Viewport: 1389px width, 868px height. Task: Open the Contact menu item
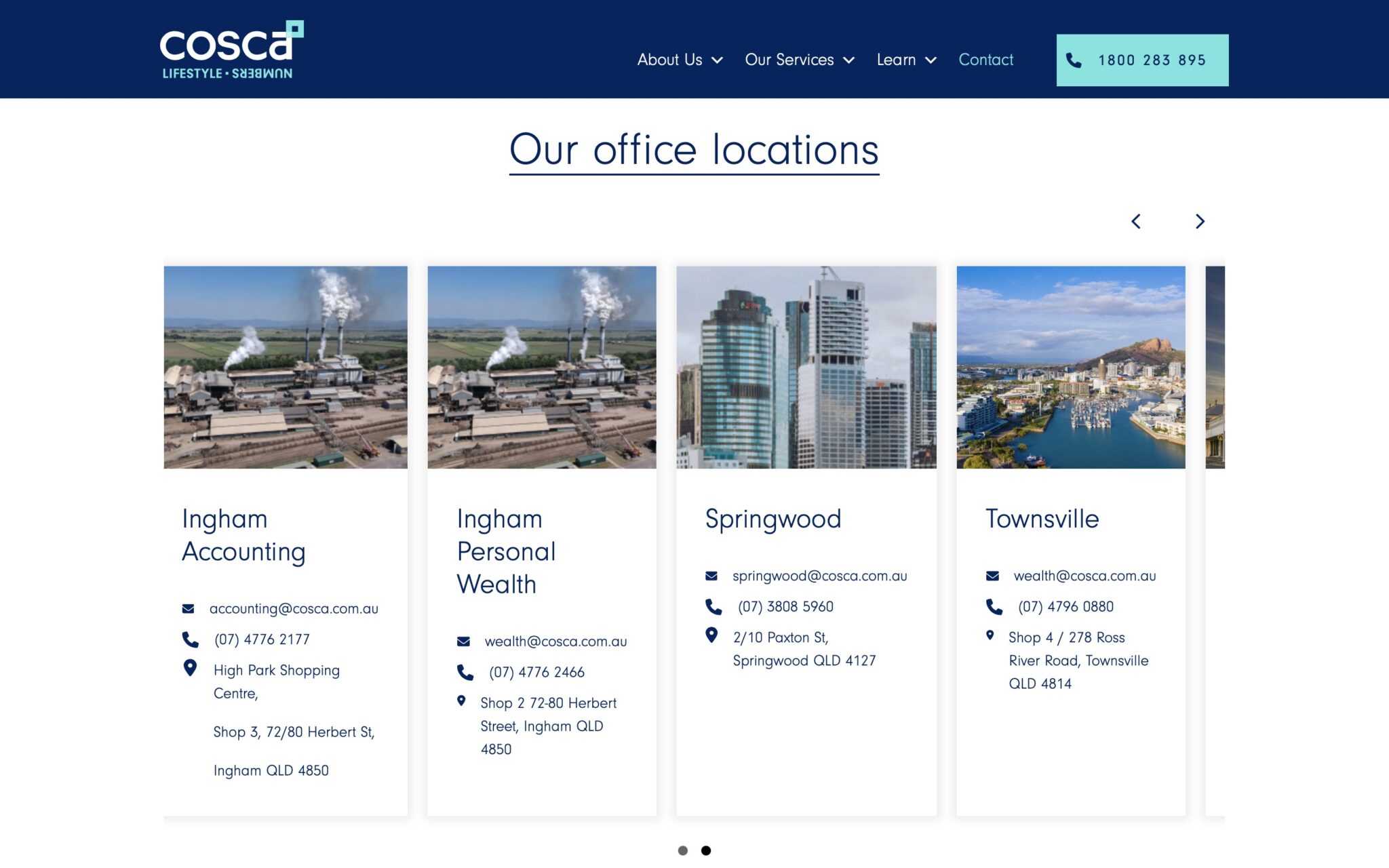coord(985,60)
